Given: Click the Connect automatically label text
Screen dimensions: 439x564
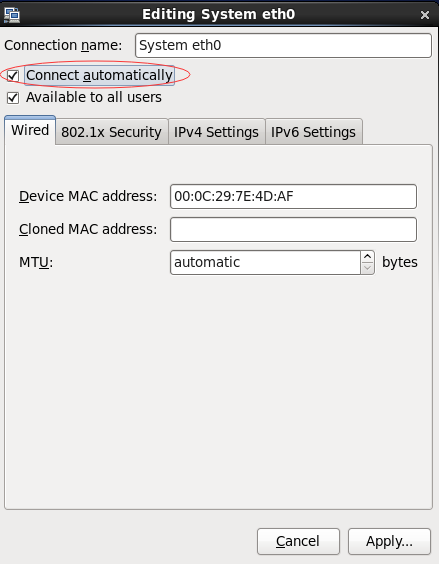Looking at the screenshot, I should pos(99,76).
